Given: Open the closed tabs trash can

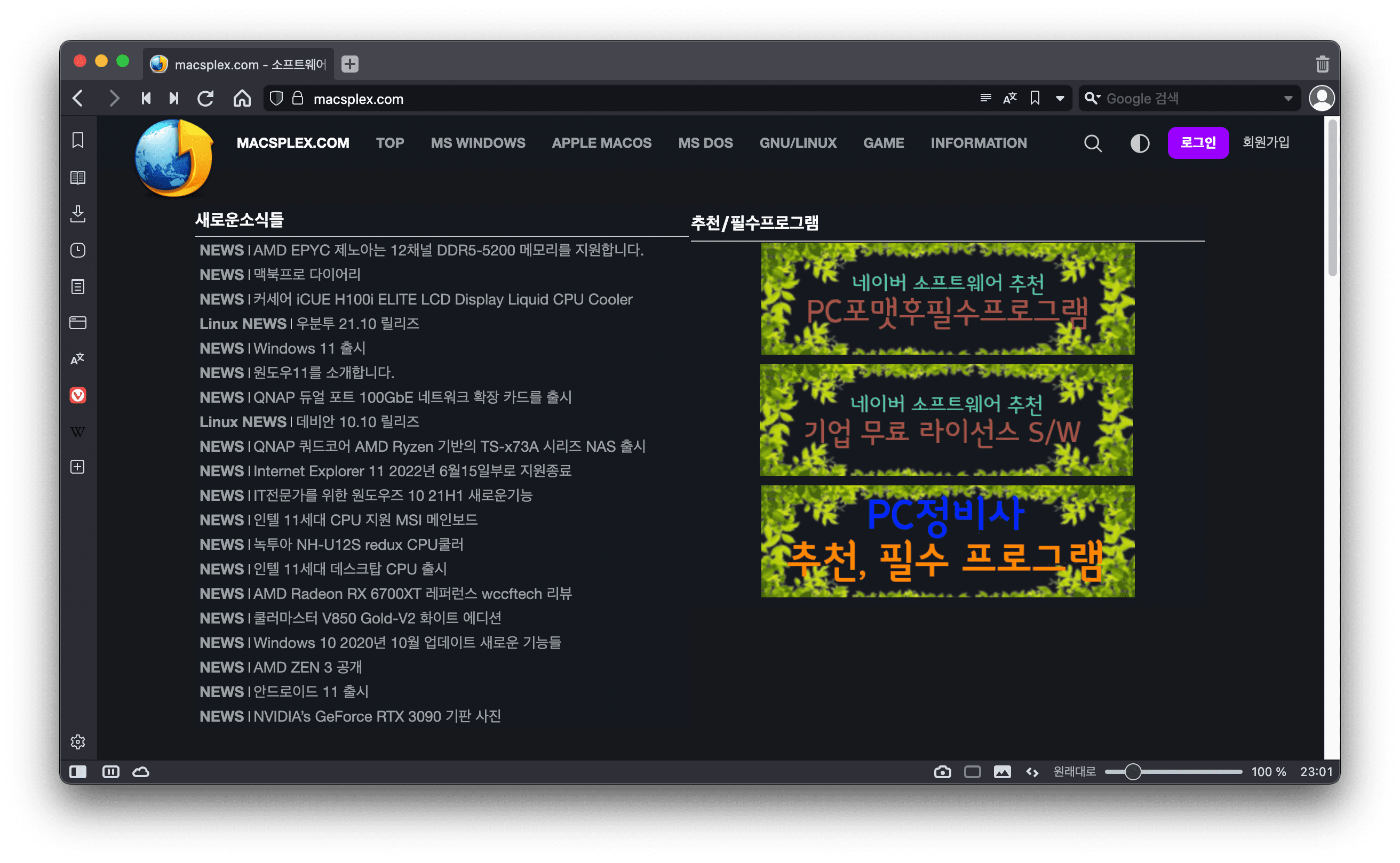Looking at the screenshot, I should 1322,64.
